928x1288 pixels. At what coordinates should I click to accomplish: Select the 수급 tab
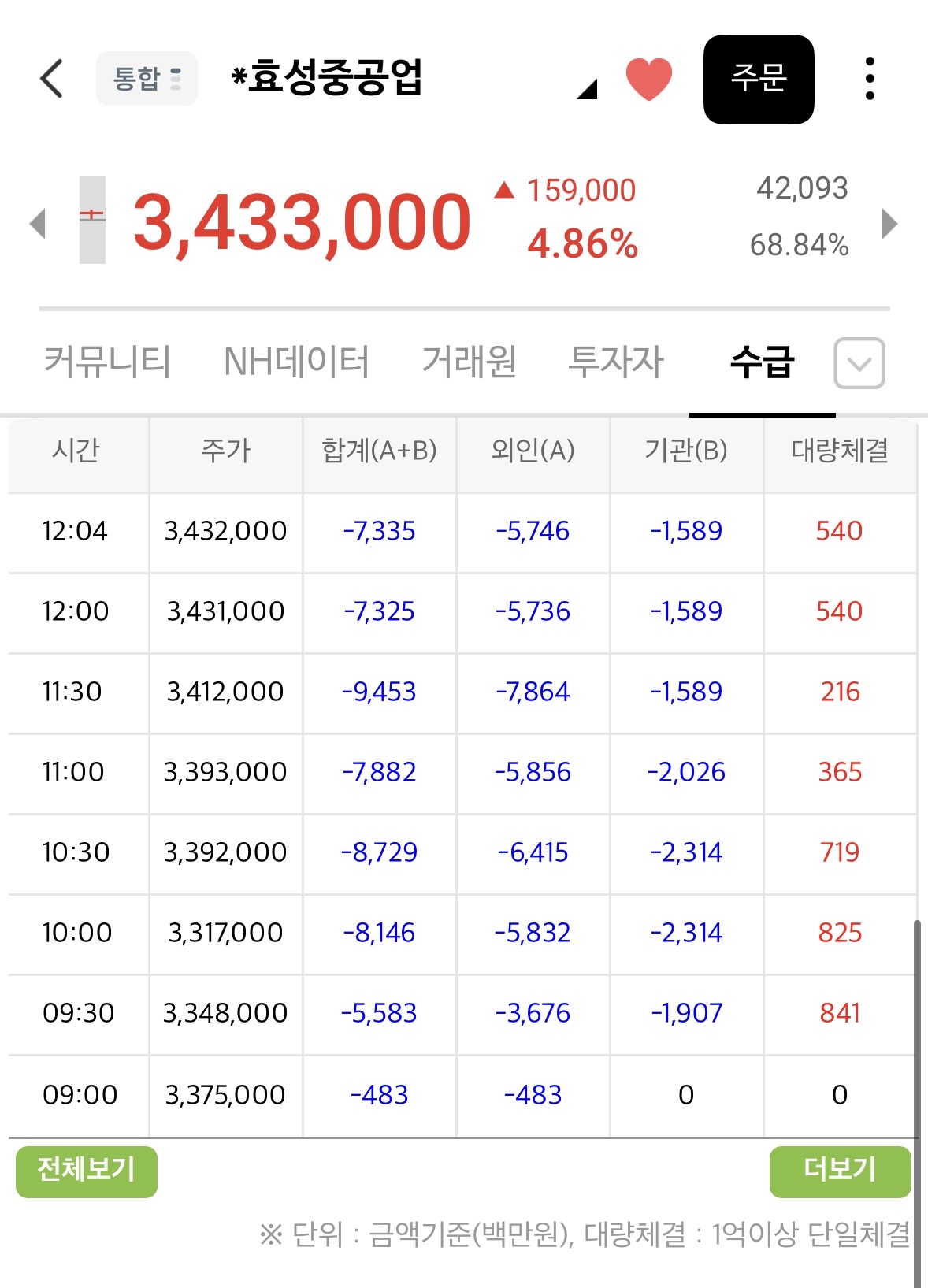(762, 362)
